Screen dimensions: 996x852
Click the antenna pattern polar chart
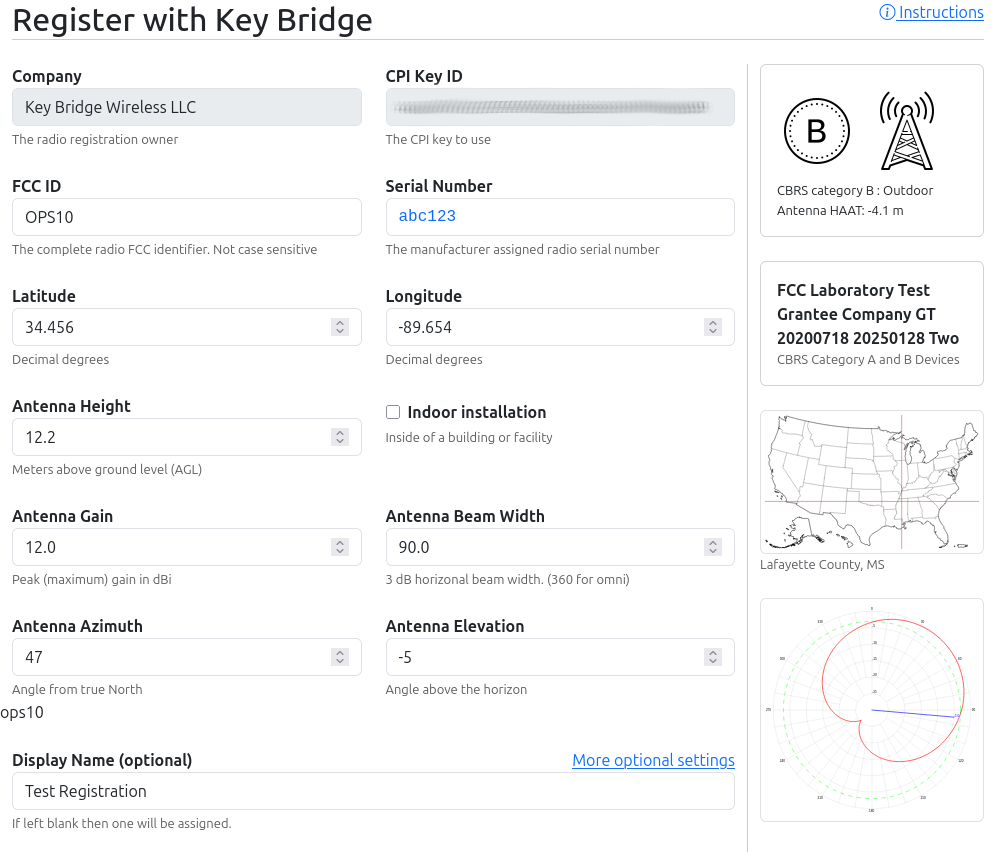871,710
